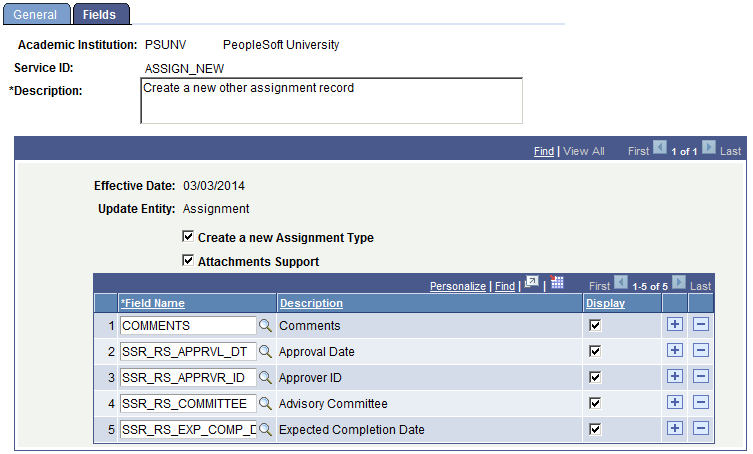The height and width of the screenshot is (454, 753).
Task: Download grid to spreadsheet icon
Action: (x=557, y=282)
